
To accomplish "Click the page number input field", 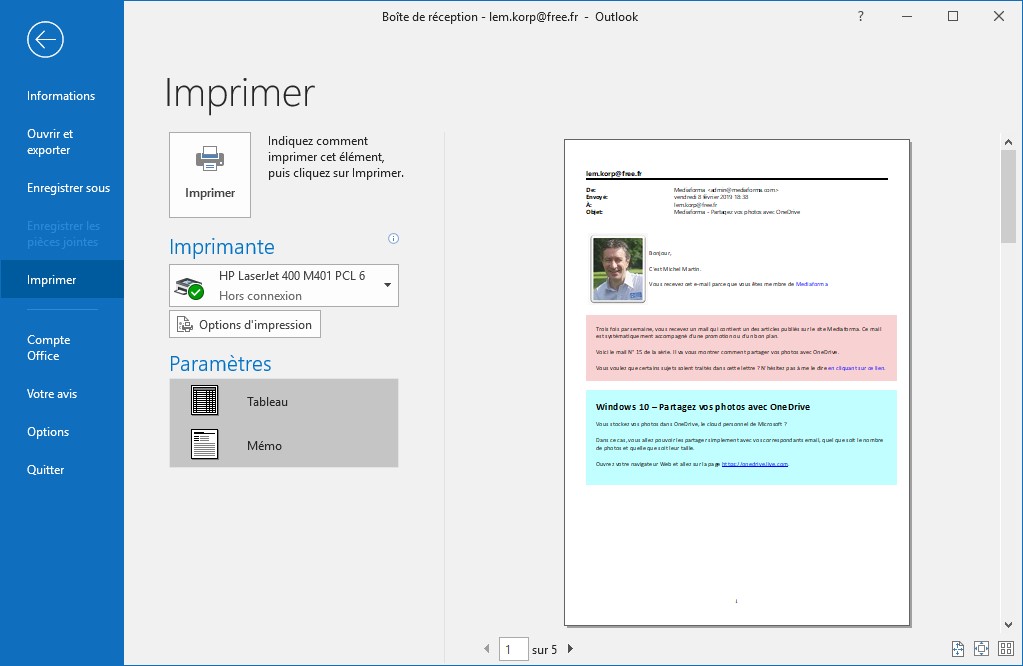I will 513,650.
